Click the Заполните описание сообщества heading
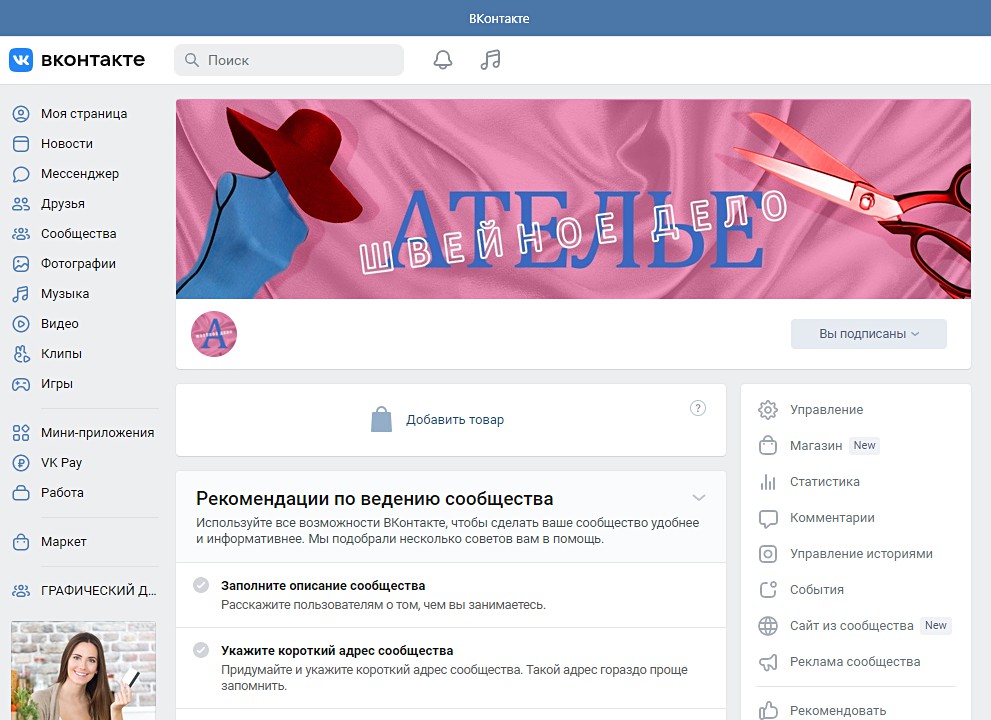Image resolution: width=991 pixels, height=720 pixels. pos(323,586)
